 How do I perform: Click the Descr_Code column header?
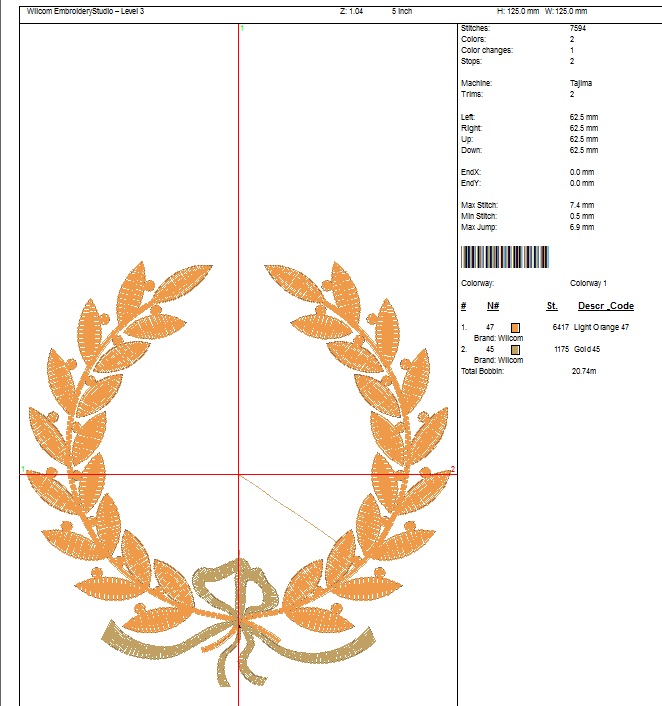pyautogui.click(x=606, y=306)
